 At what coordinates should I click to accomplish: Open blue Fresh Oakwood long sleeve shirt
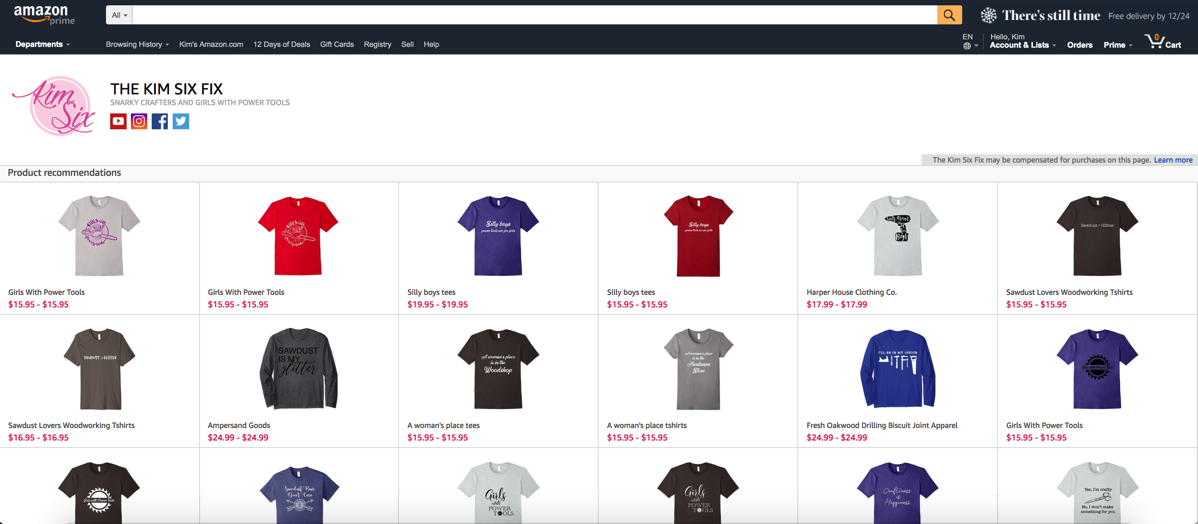click(897, 368)
